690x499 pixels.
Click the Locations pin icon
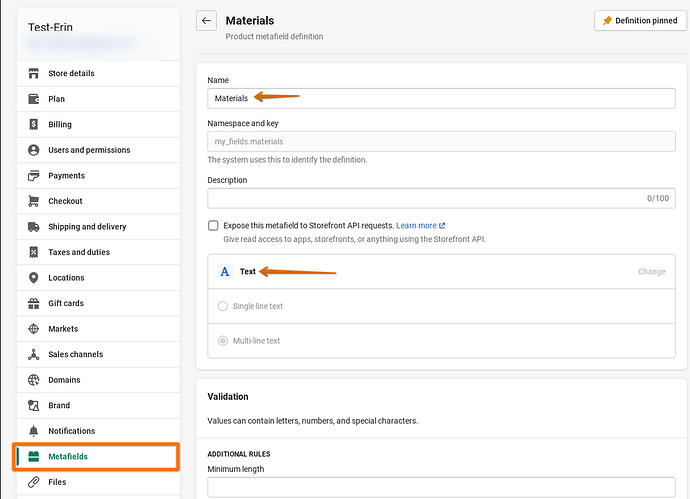[34, 278]
